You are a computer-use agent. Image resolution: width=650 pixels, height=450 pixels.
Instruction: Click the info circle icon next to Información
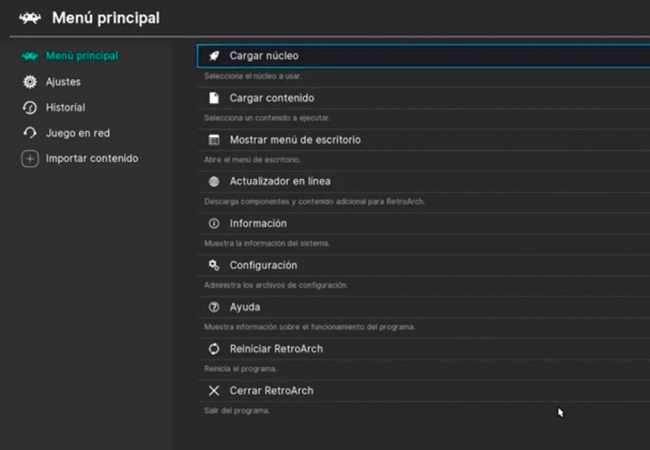pyautogui.click(x=214, y=223)
